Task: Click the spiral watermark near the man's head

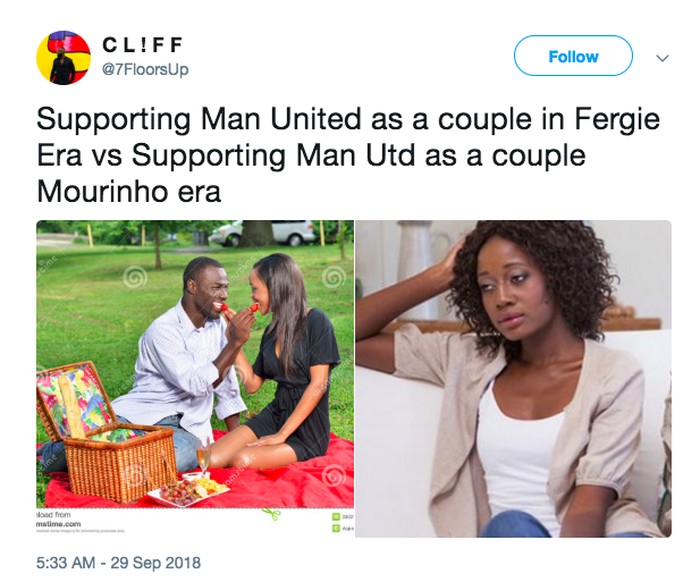Action: coord(134,279)
